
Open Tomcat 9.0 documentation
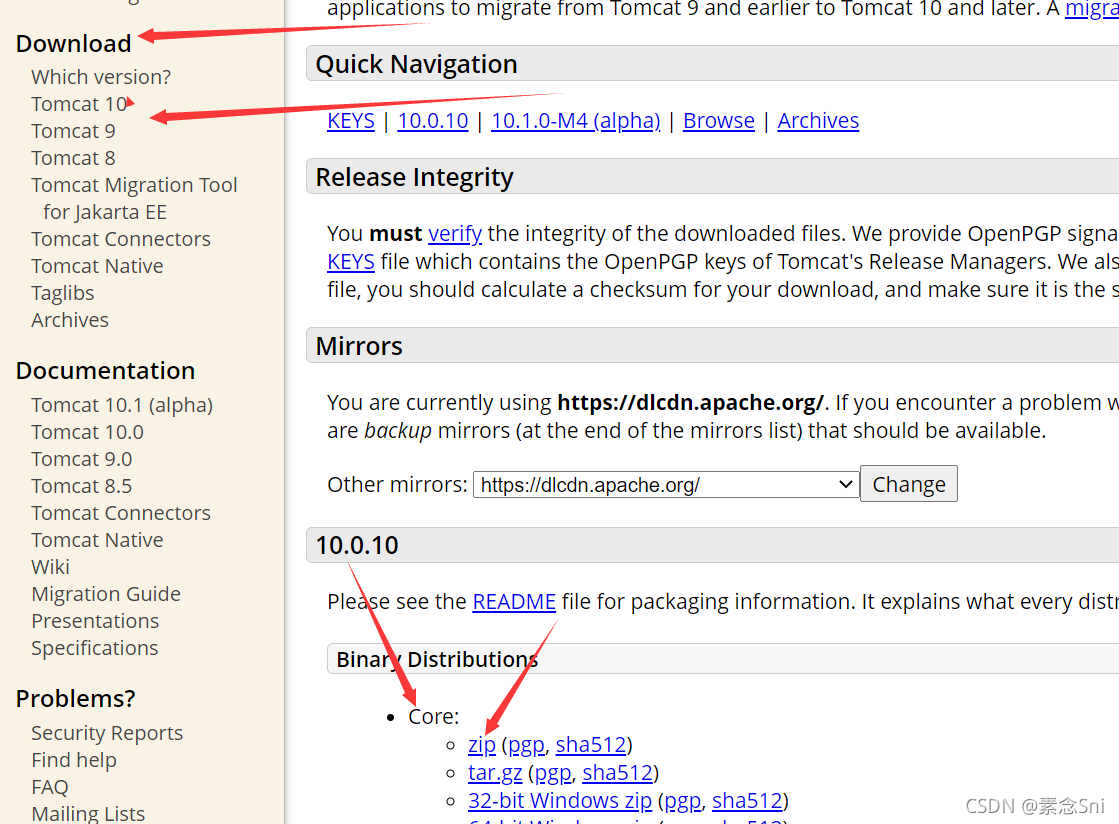pos(81,459)
